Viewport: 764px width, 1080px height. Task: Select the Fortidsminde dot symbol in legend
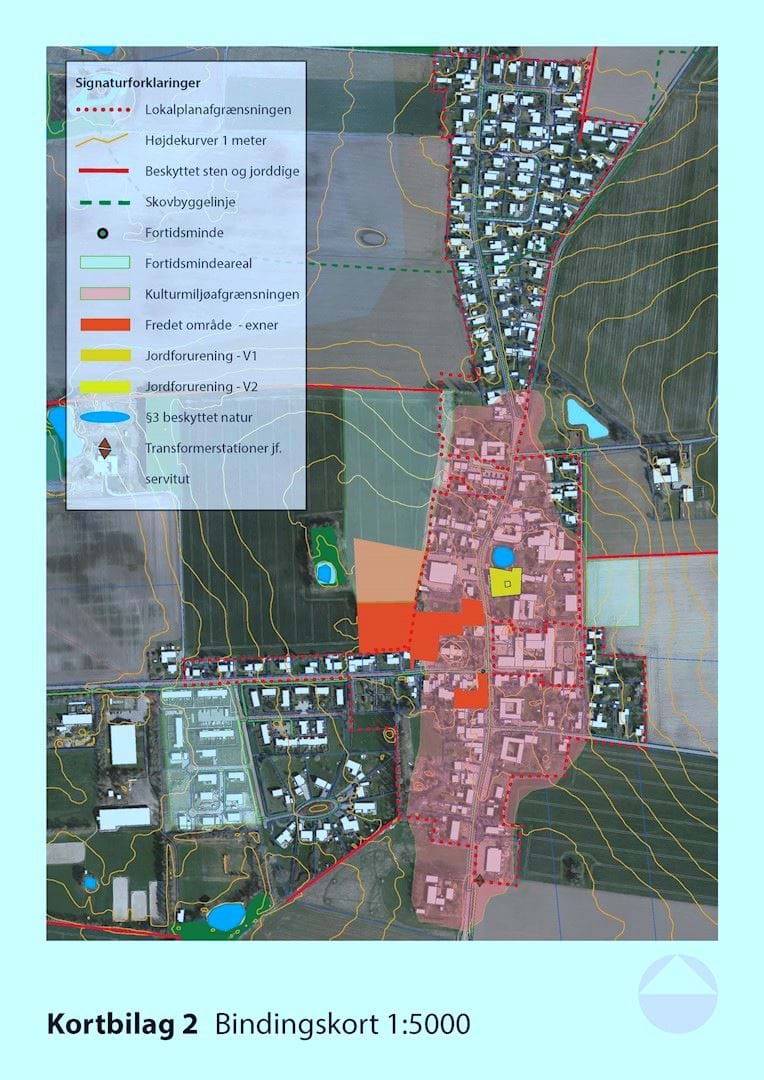[x=103, y=234]
